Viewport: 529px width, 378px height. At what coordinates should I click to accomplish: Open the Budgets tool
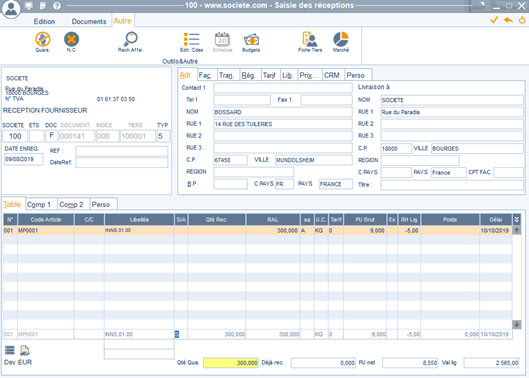(251, 39)
